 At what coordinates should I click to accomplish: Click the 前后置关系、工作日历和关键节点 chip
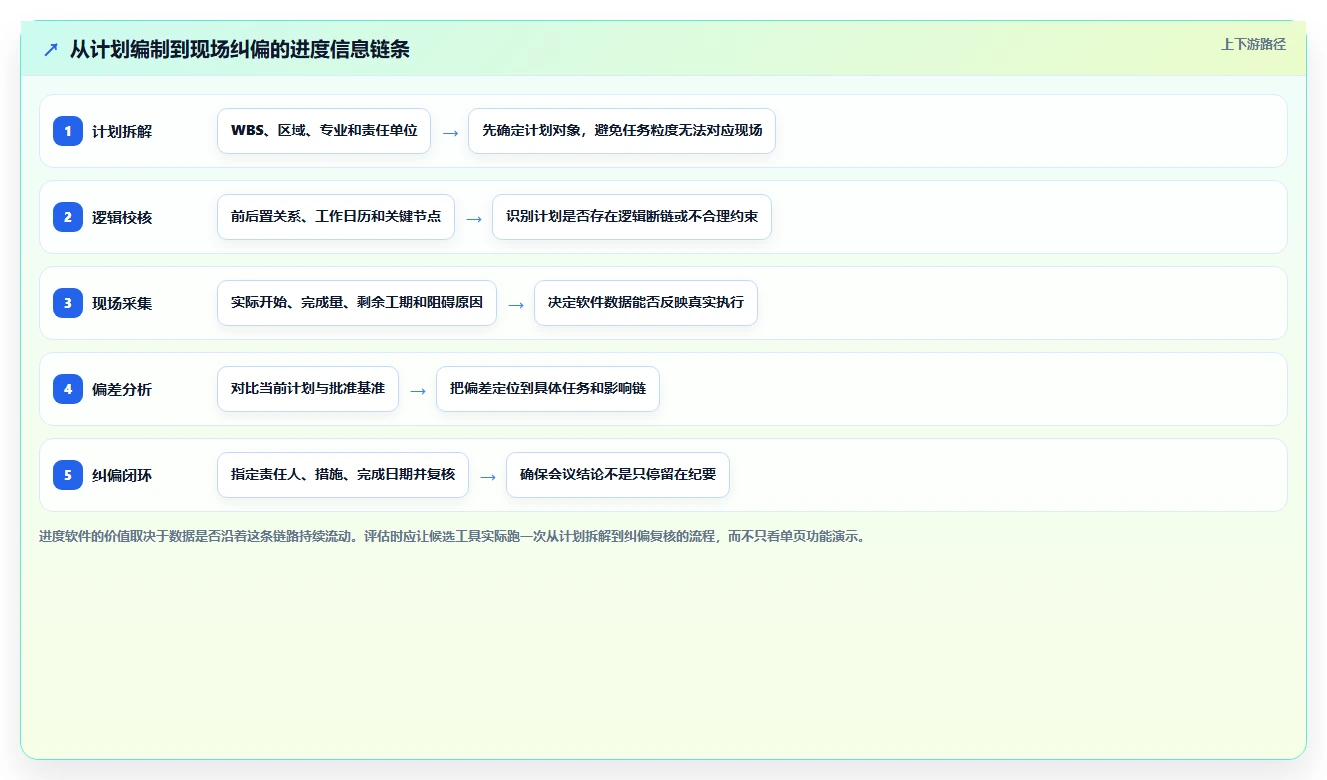336,217
